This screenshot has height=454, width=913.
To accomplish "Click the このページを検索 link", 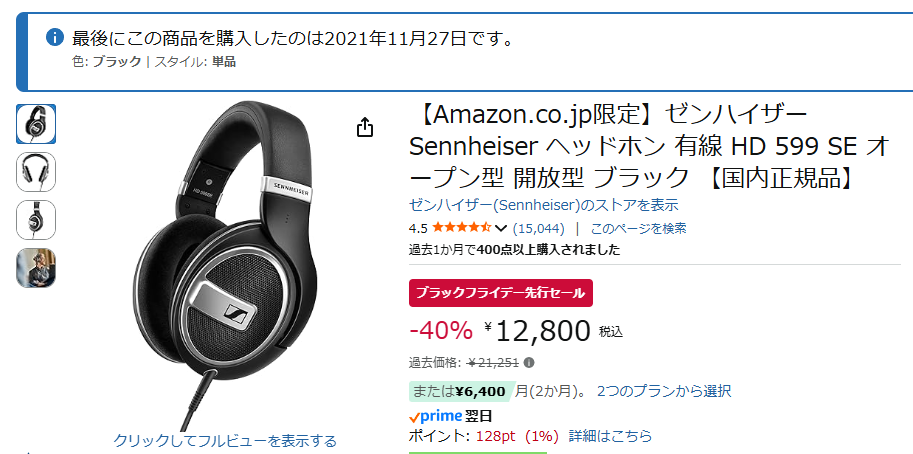I will 638,228.
